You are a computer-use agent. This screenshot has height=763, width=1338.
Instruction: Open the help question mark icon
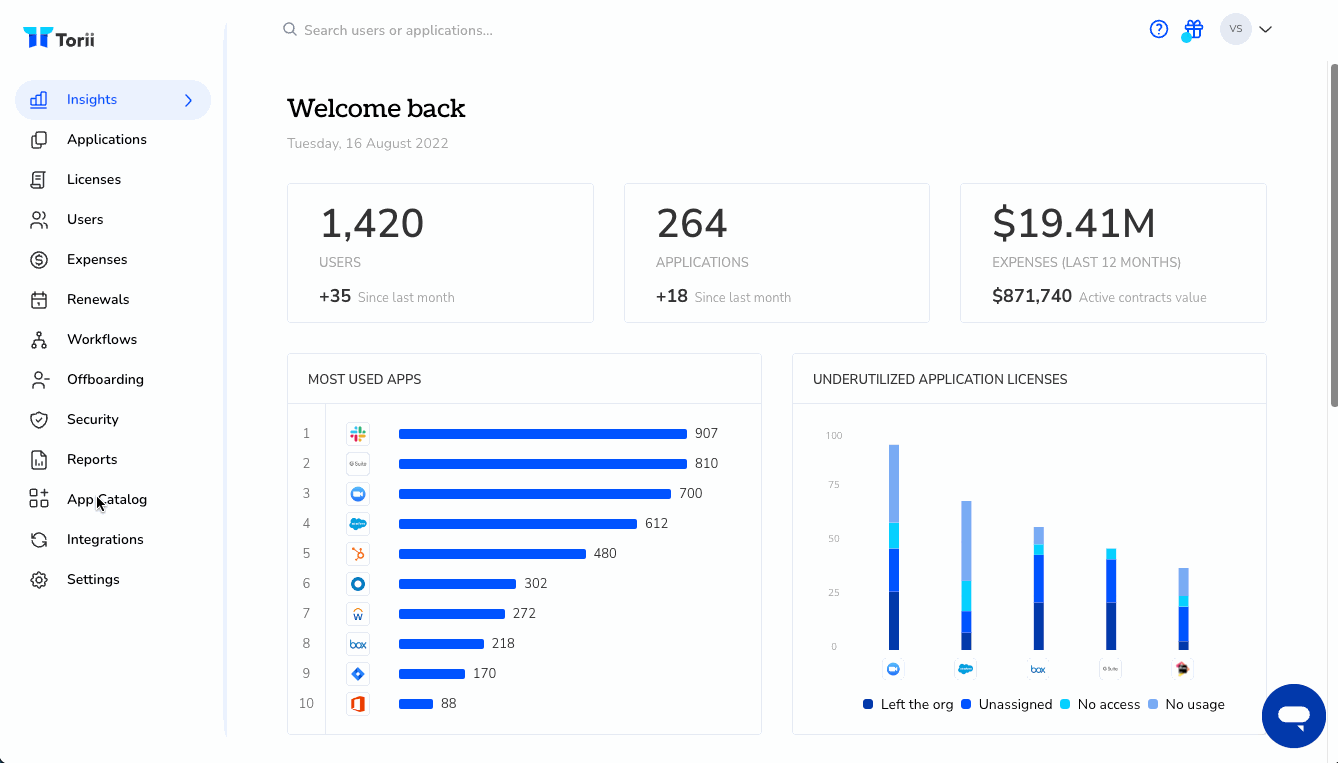[x=1159, y=29]
